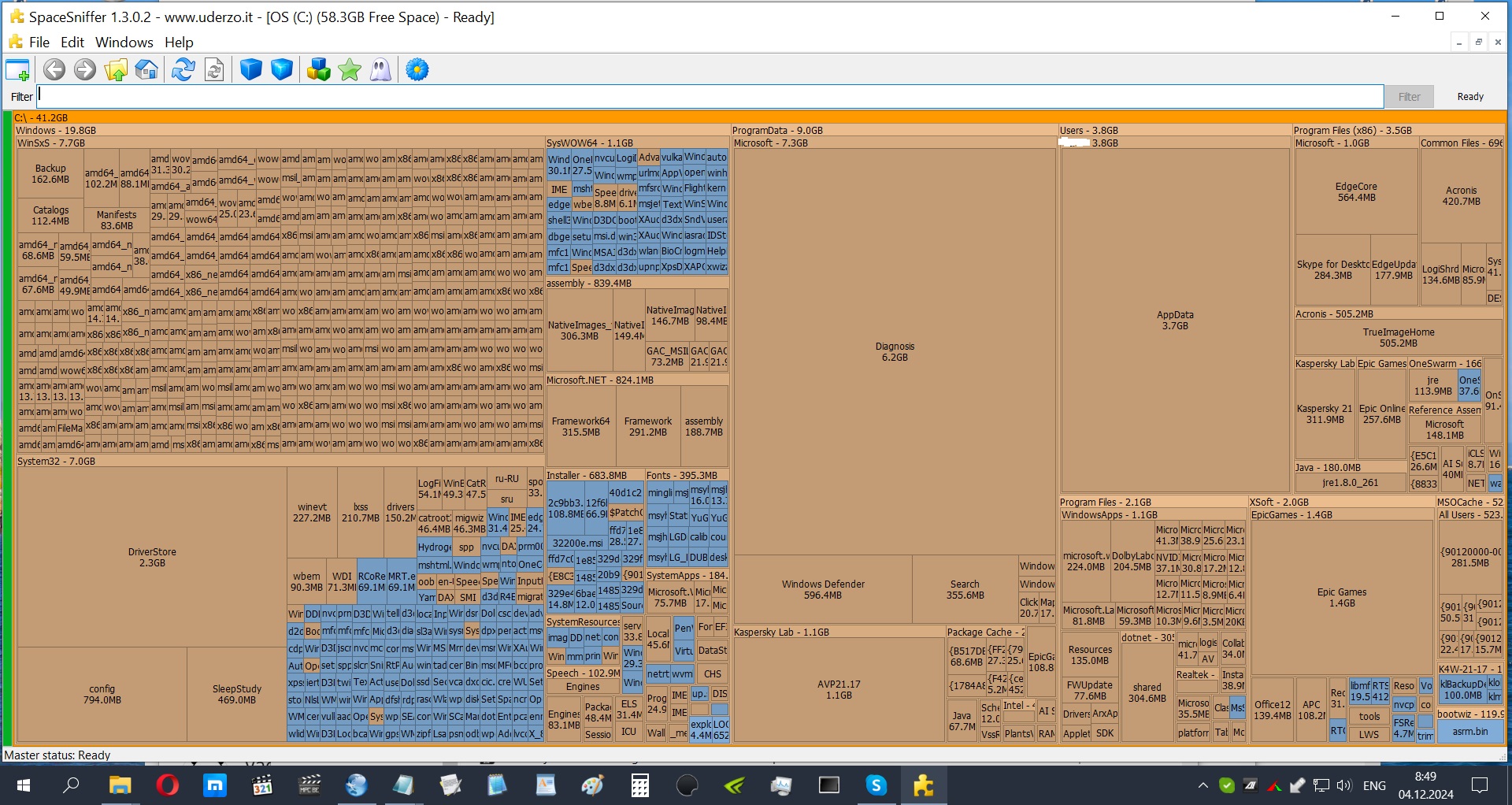Click the Resources 135.0MB block
Image resolution: width=1512 pixels, height=805 pixels.
(x=1090, y=655)
